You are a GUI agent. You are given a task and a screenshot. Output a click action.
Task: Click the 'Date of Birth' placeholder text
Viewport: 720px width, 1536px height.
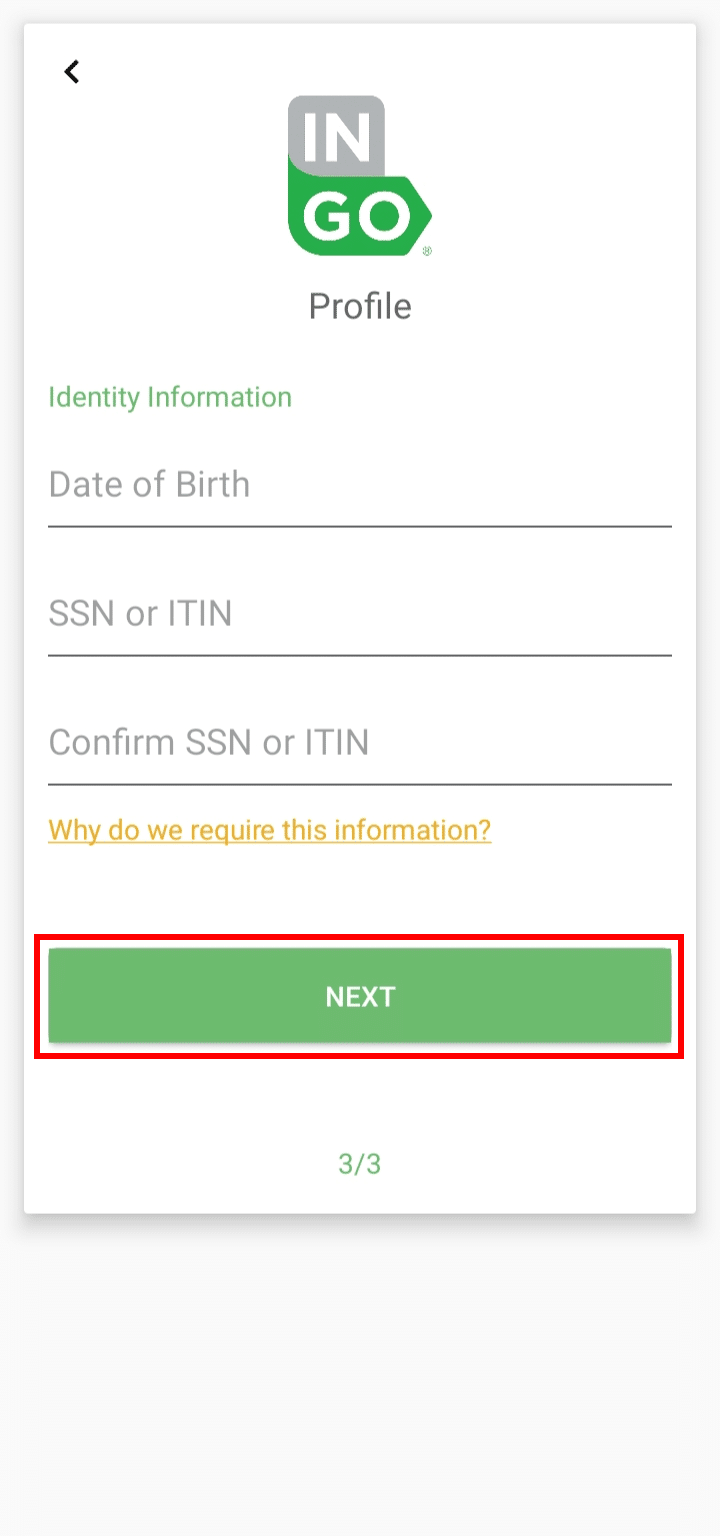(x=149, y=485)
